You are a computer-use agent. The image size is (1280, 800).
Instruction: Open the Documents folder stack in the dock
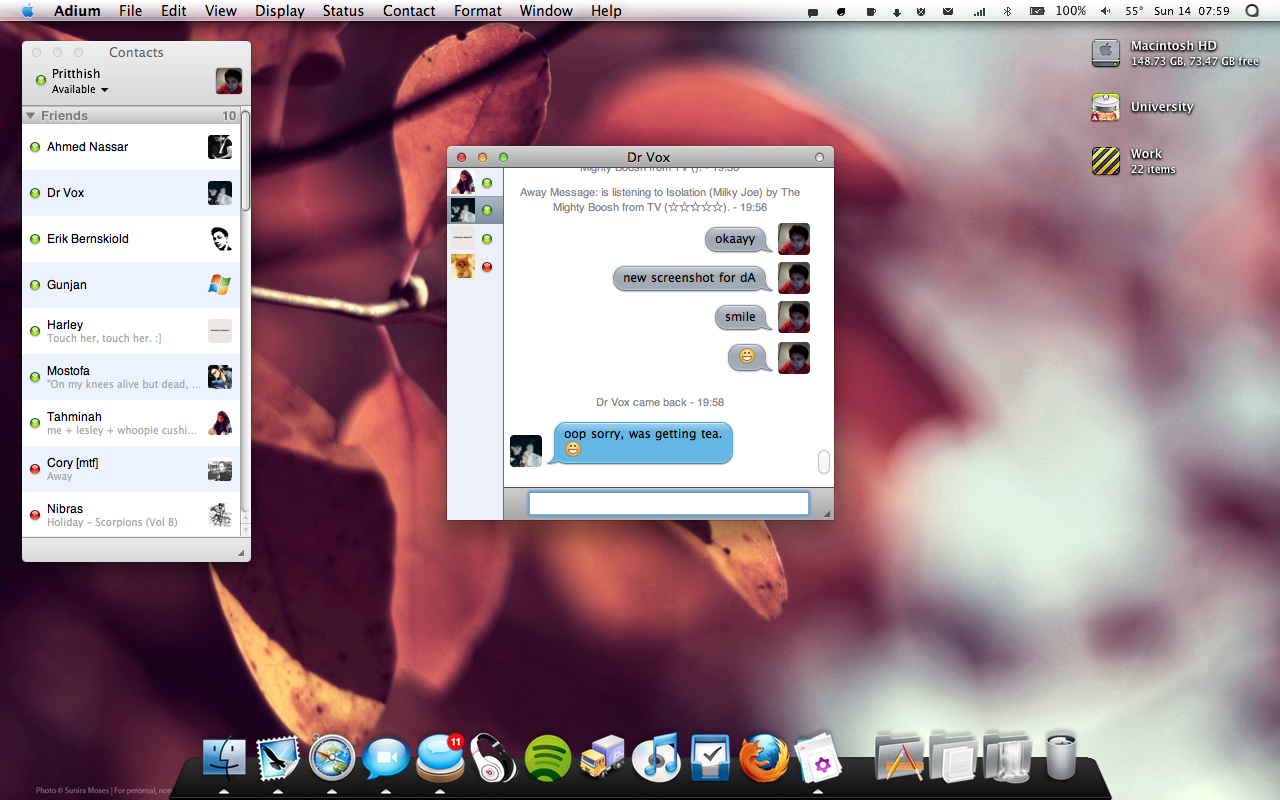coord(953,756)
